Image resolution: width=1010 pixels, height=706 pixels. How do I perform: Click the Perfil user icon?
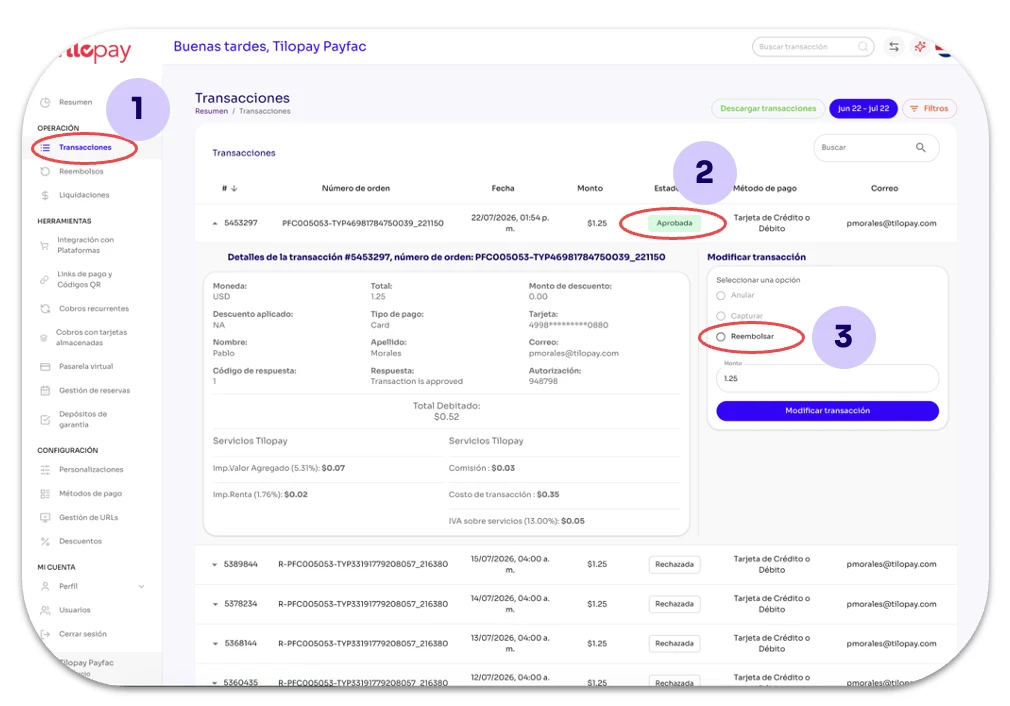pyautogui.click(x=45, y=586)
